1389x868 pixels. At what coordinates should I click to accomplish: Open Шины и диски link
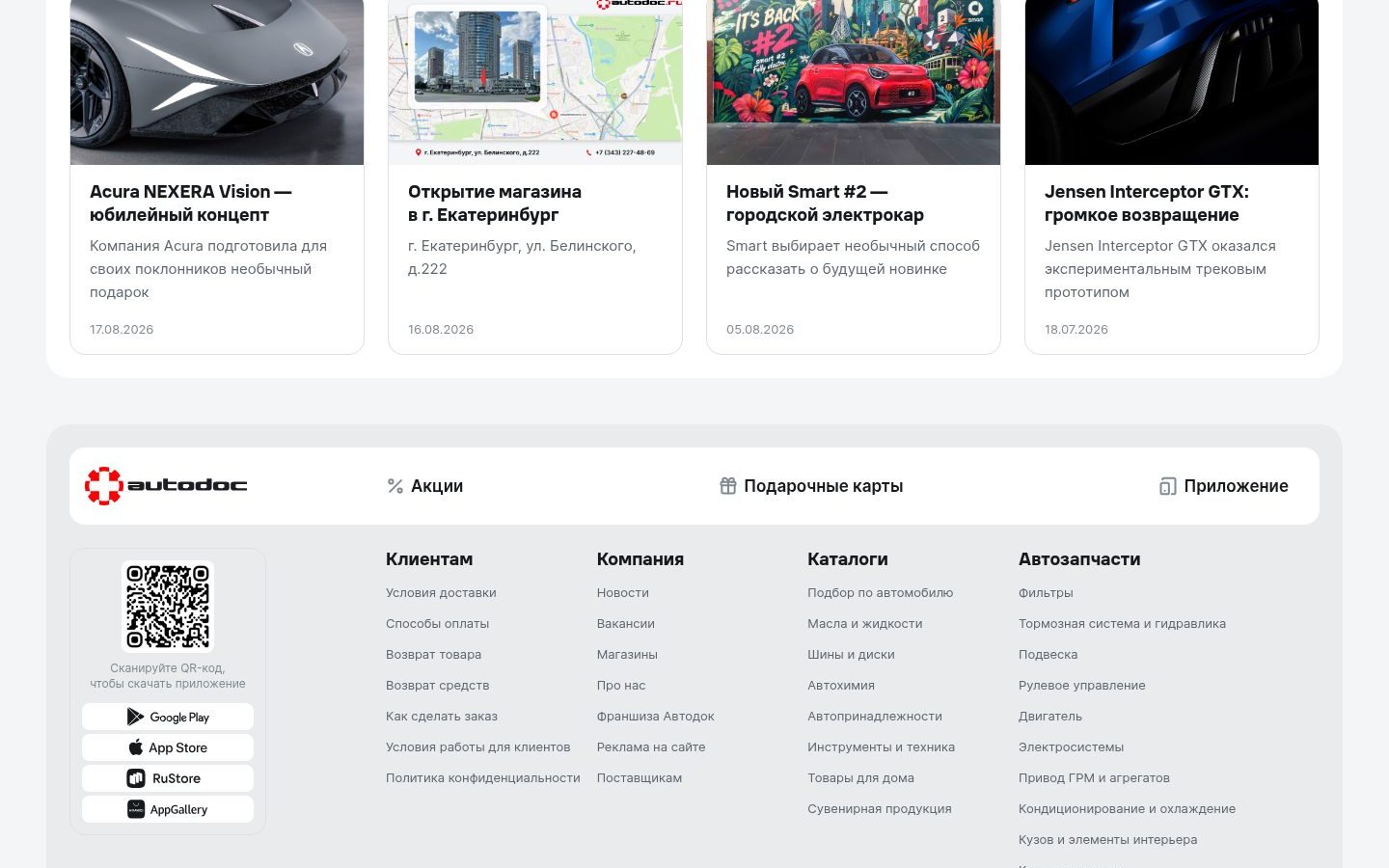(x=851, y=655)
